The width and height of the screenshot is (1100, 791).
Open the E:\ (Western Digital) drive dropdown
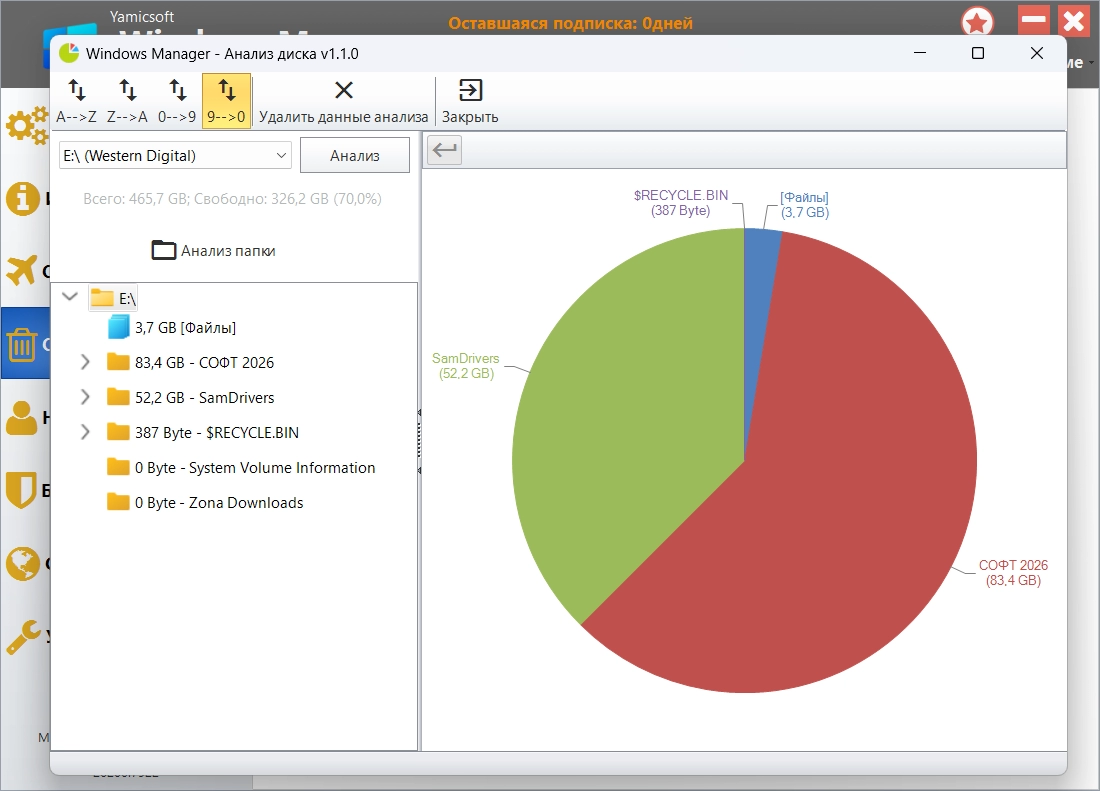(x=175, y=156)
